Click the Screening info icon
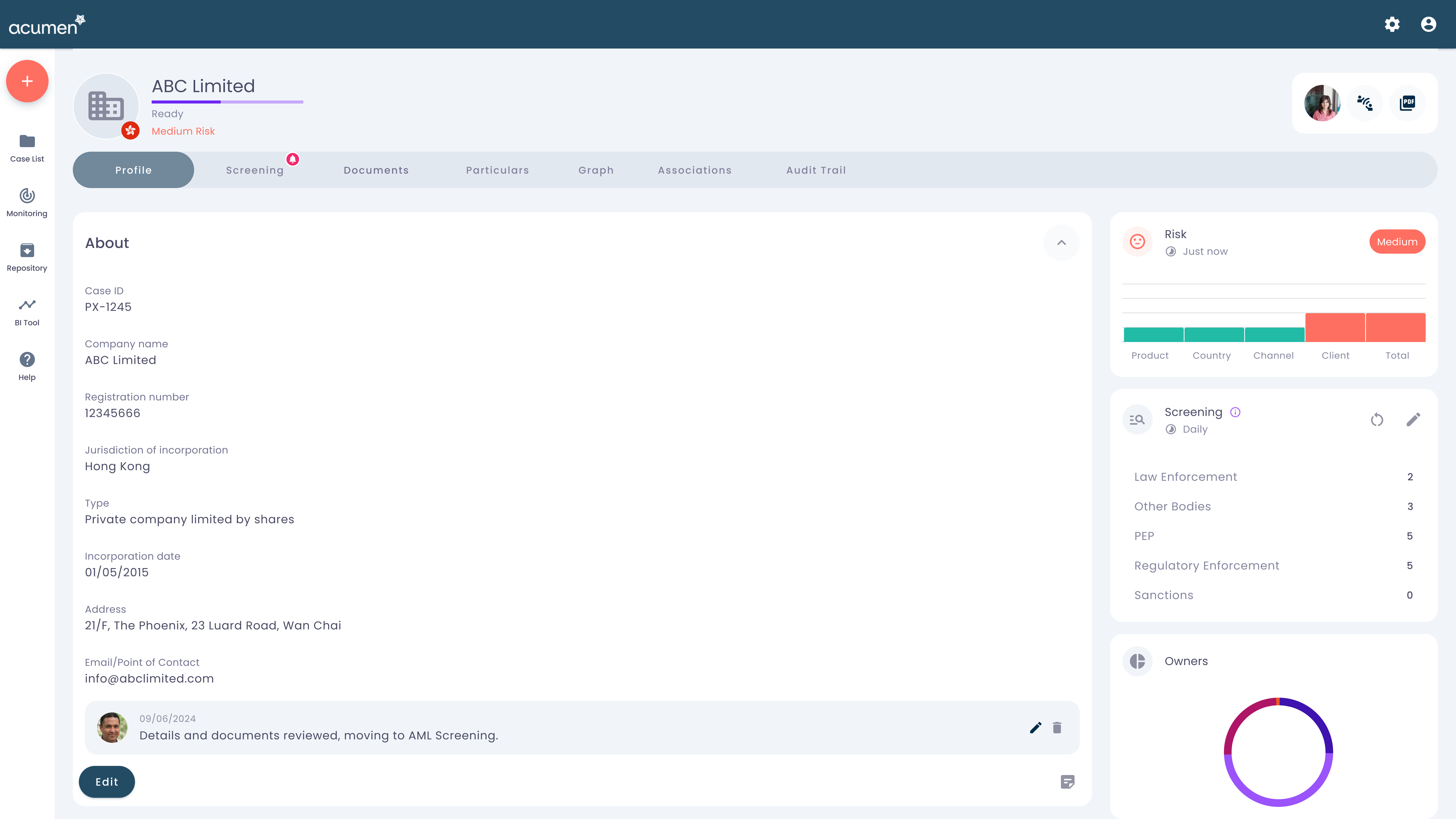The image size is (1456, 819). [1236, 412]
